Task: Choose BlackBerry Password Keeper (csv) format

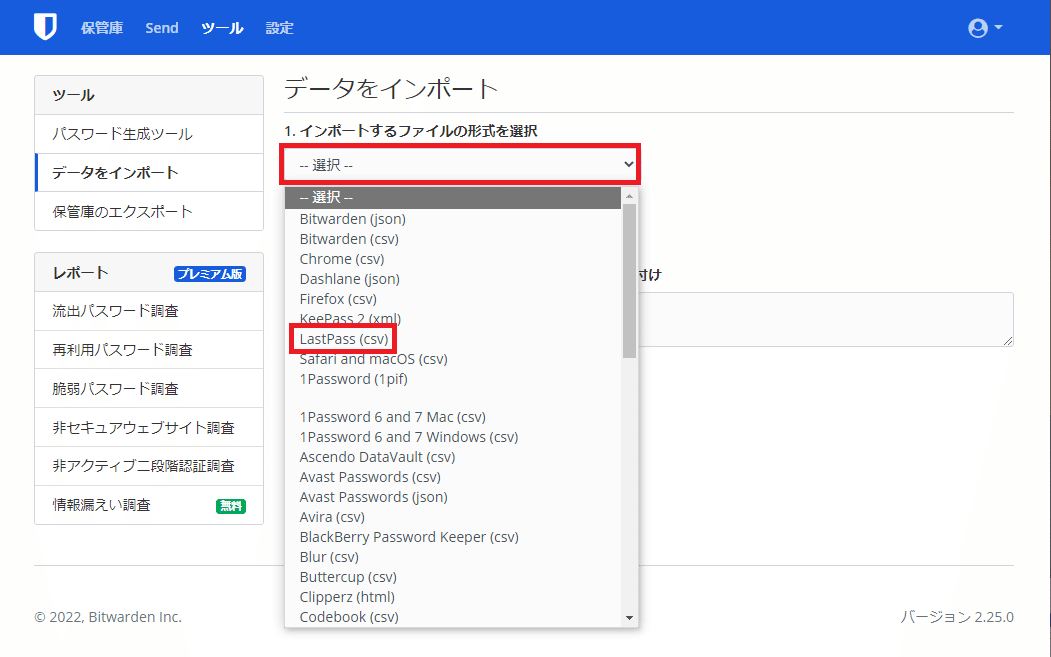Action: coord(453,538)
